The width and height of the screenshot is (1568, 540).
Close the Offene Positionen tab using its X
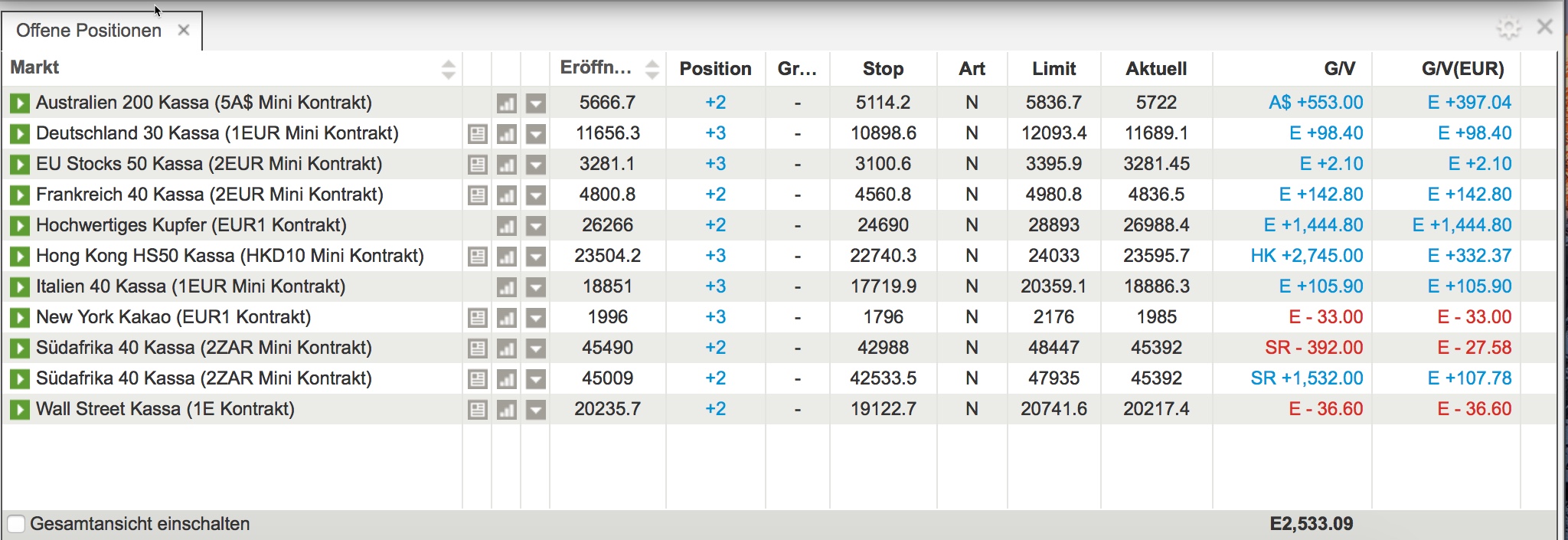click(x=184, y=30)
